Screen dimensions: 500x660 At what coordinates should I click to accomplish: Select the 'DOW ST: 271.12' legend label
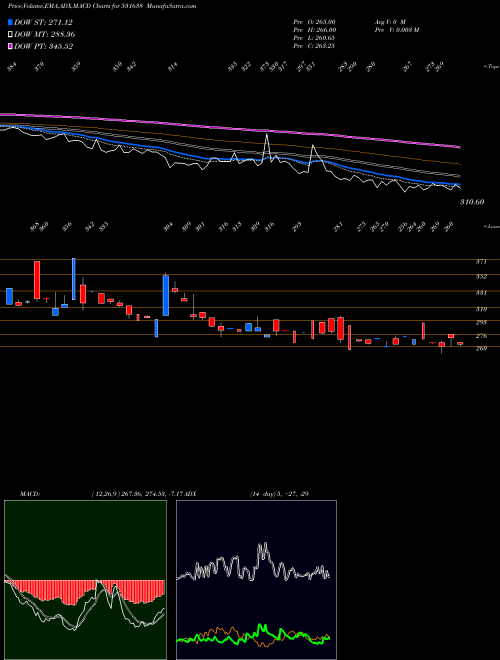43,22
